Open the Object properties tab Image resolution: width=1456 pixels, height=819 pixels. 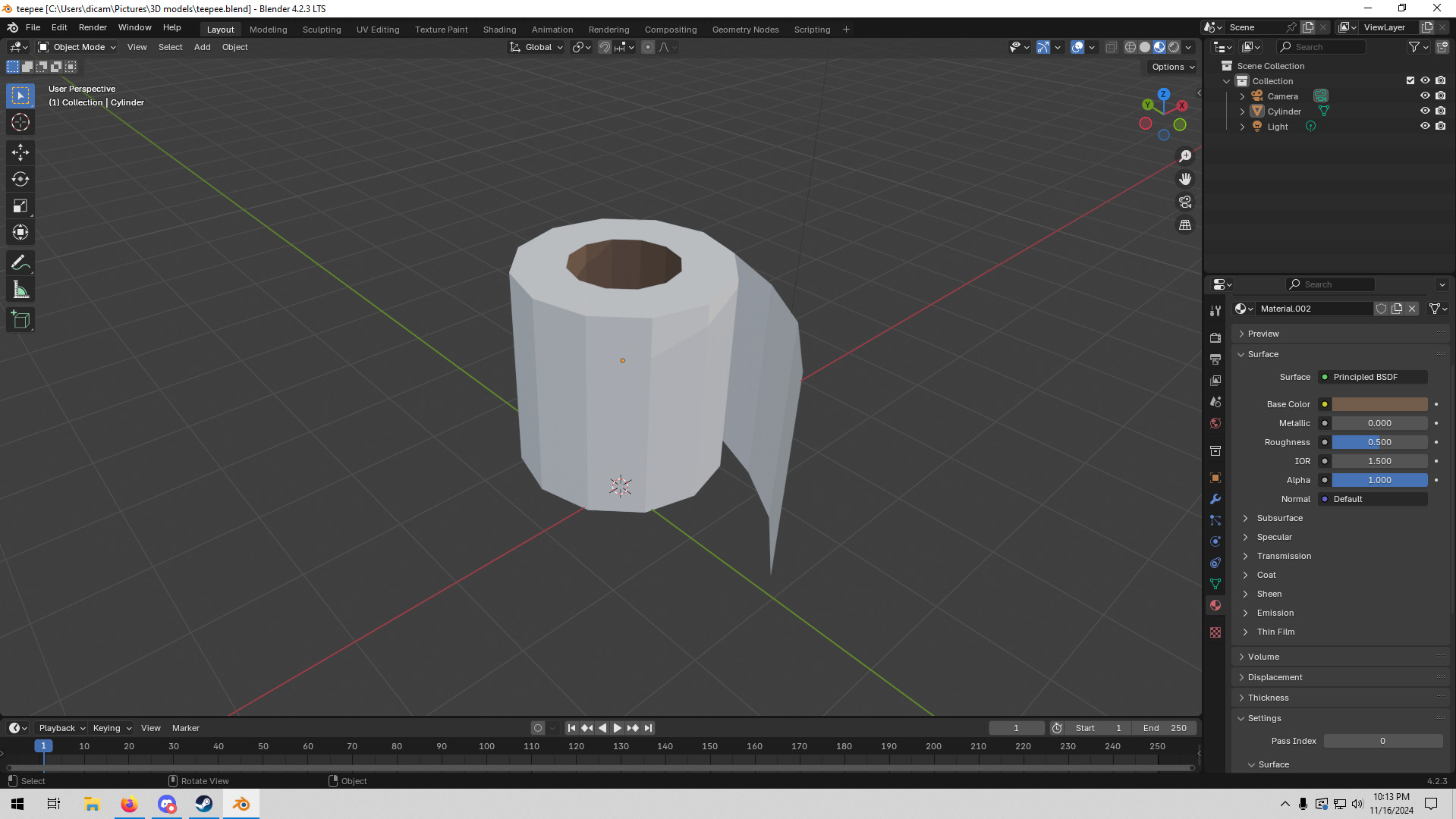click(1215, 478)
